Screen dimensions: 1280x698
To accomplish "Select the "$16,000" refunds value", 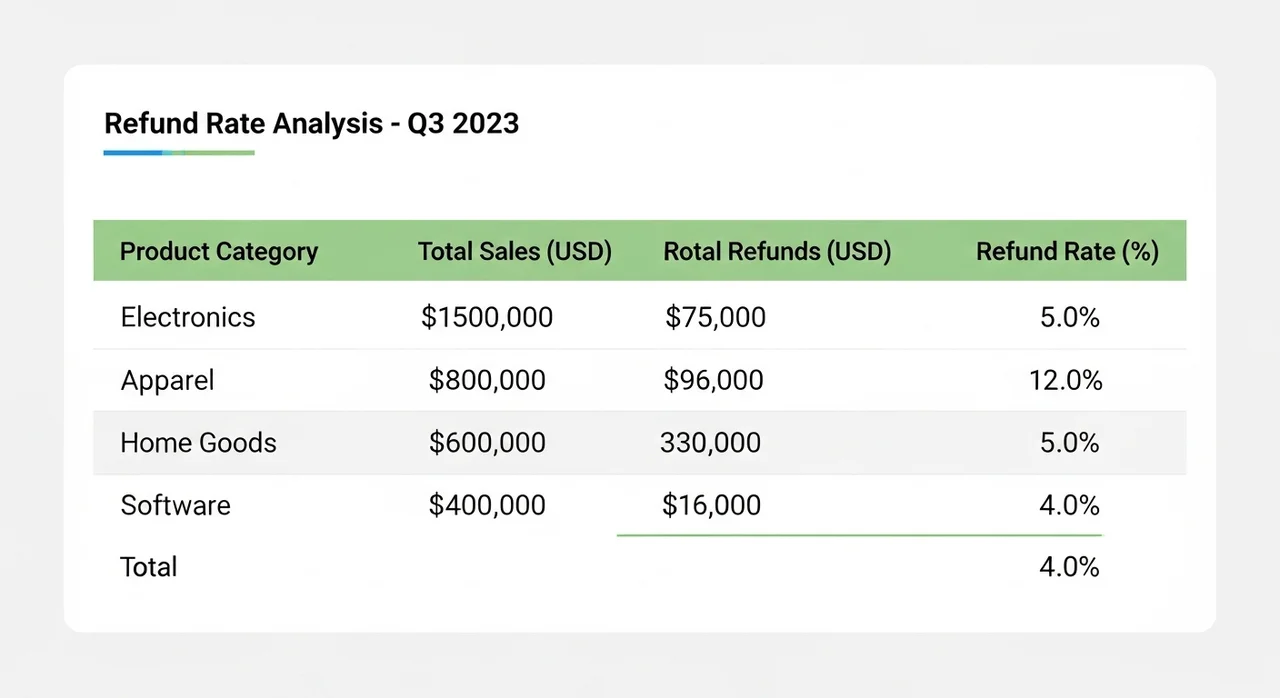I will click(712, 505).
